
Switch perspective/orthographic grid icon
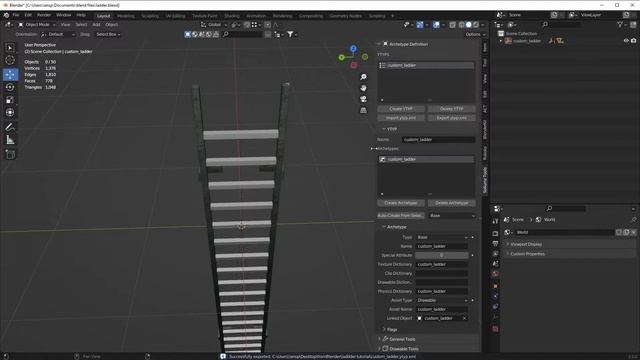[x=363, y=110]
